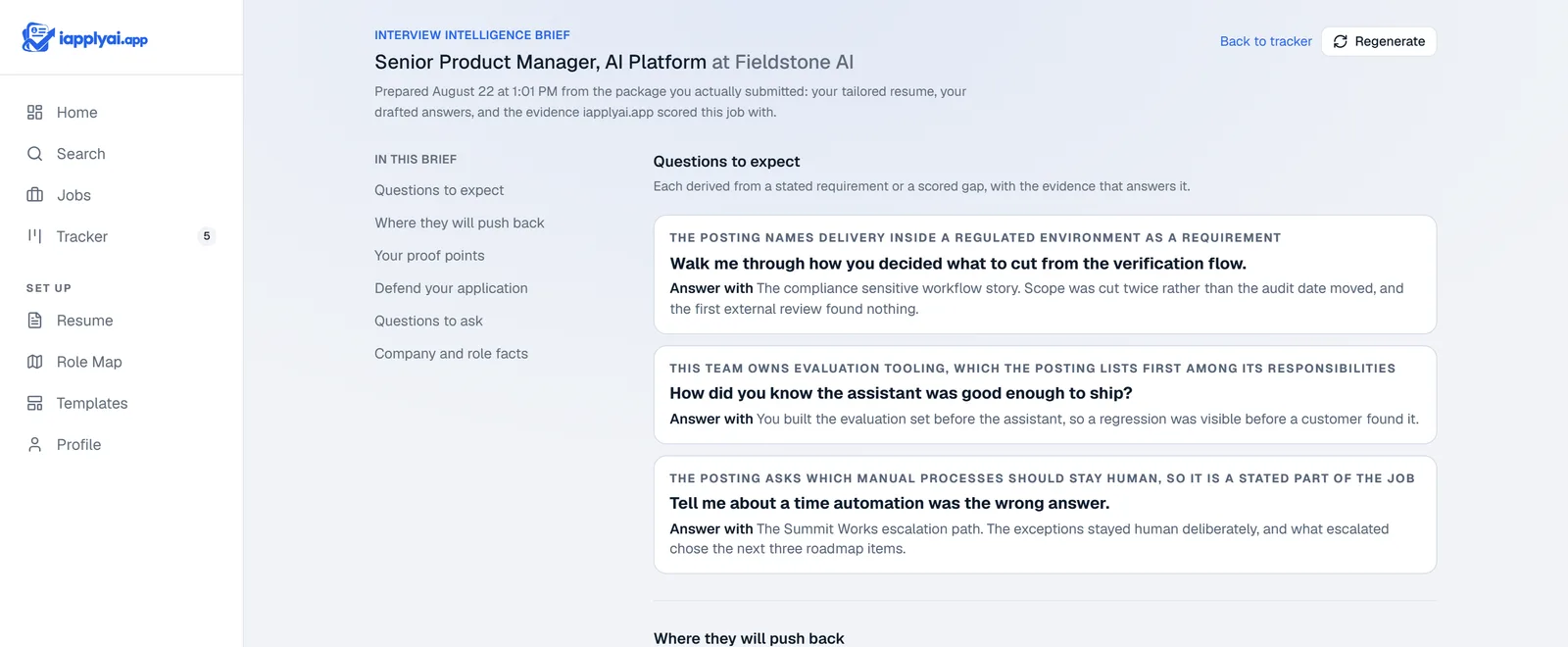This screenshot has width=1568, height=647.
Task: Open the Tracker menu item
Action: (x=122, y=236)
